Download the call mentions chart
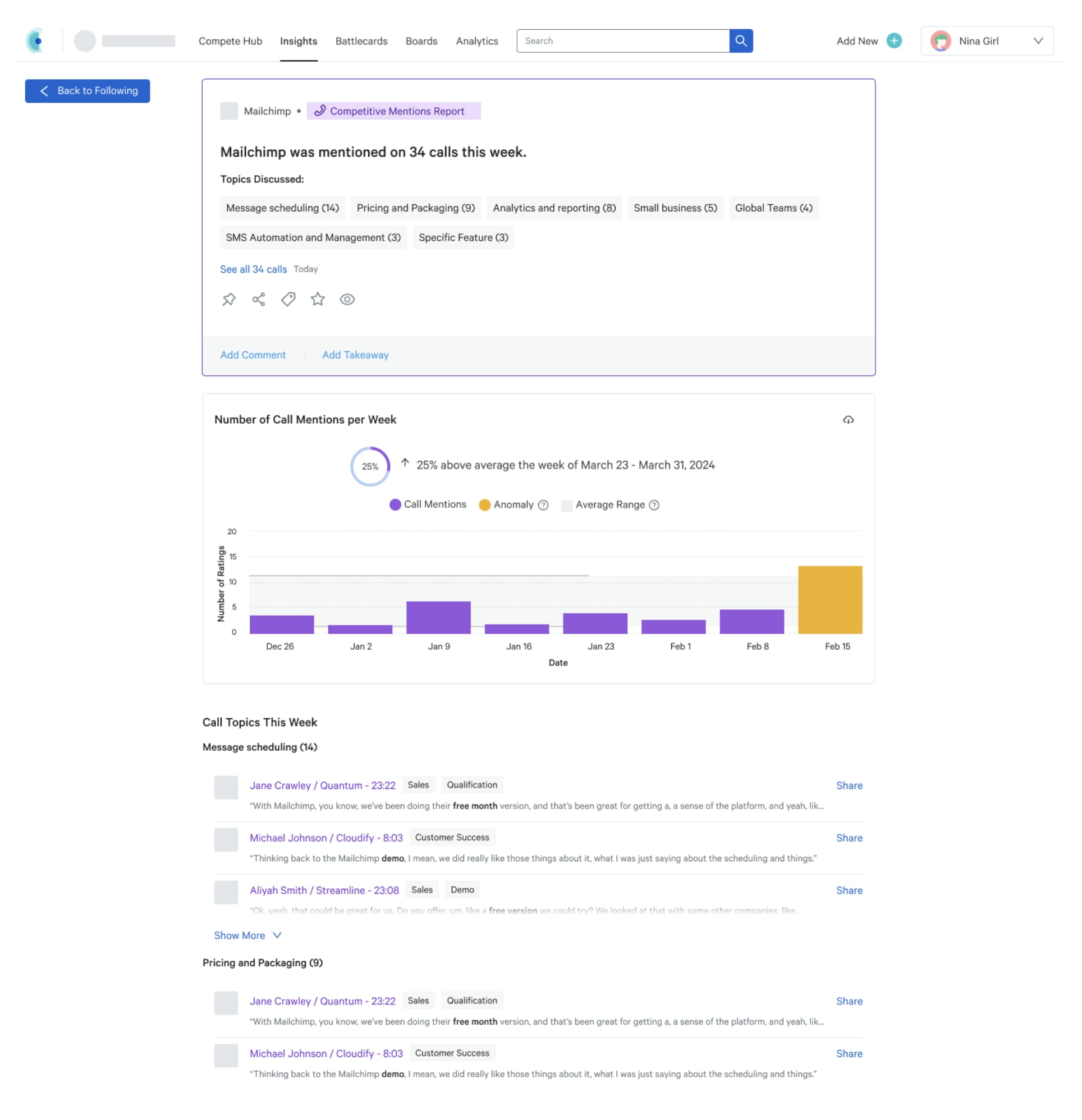Image resolution: width=1082 pixels, height=1120 pixels. [x=848, y=420]
